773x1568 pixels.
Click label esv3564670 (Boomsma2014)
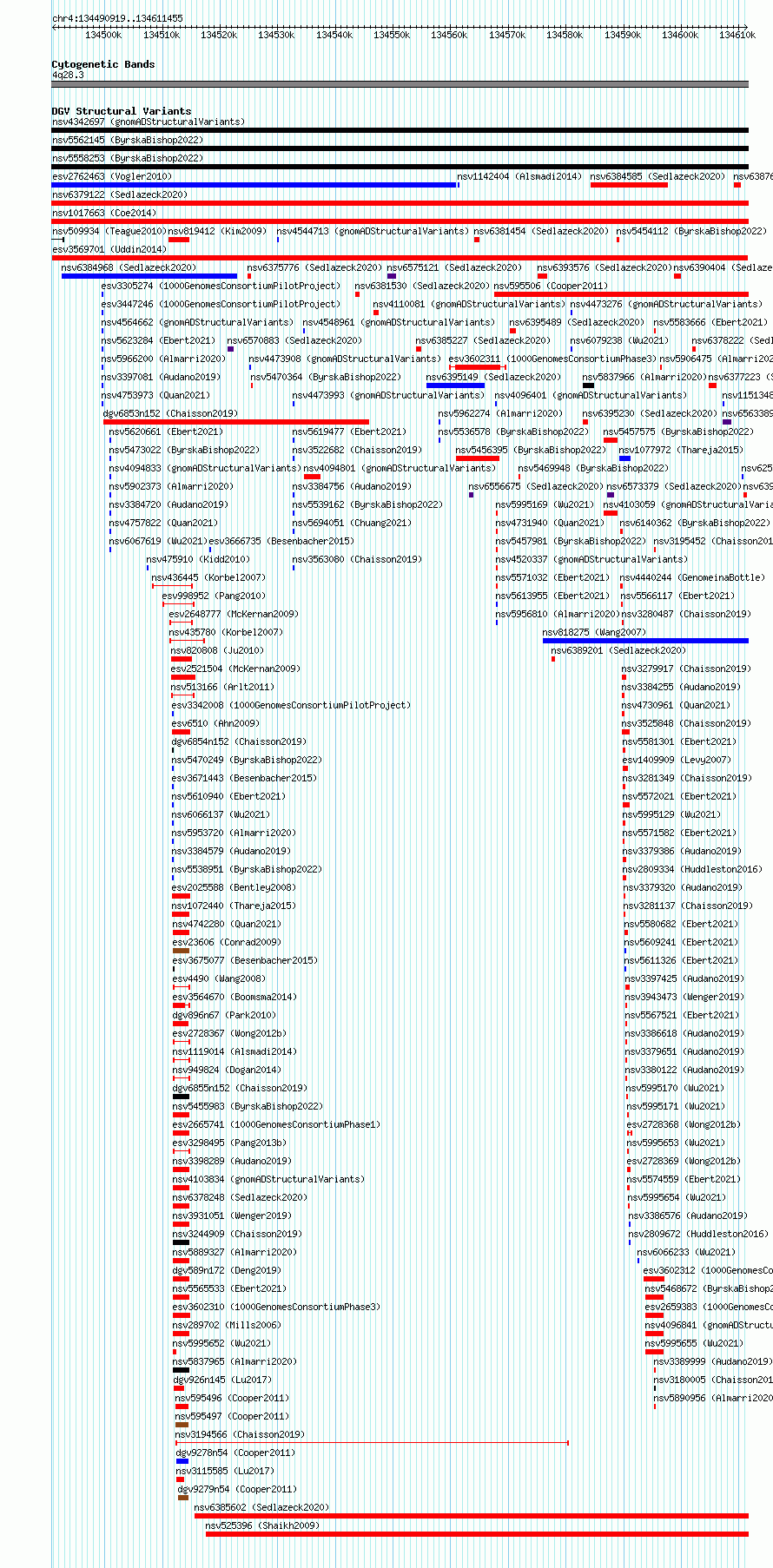click(x=235, y=997)
